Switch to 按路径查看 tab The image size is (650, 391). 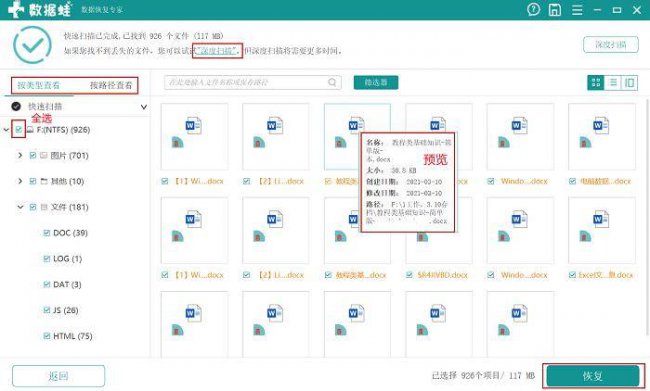pyautogui.click(x=111, y=85)
